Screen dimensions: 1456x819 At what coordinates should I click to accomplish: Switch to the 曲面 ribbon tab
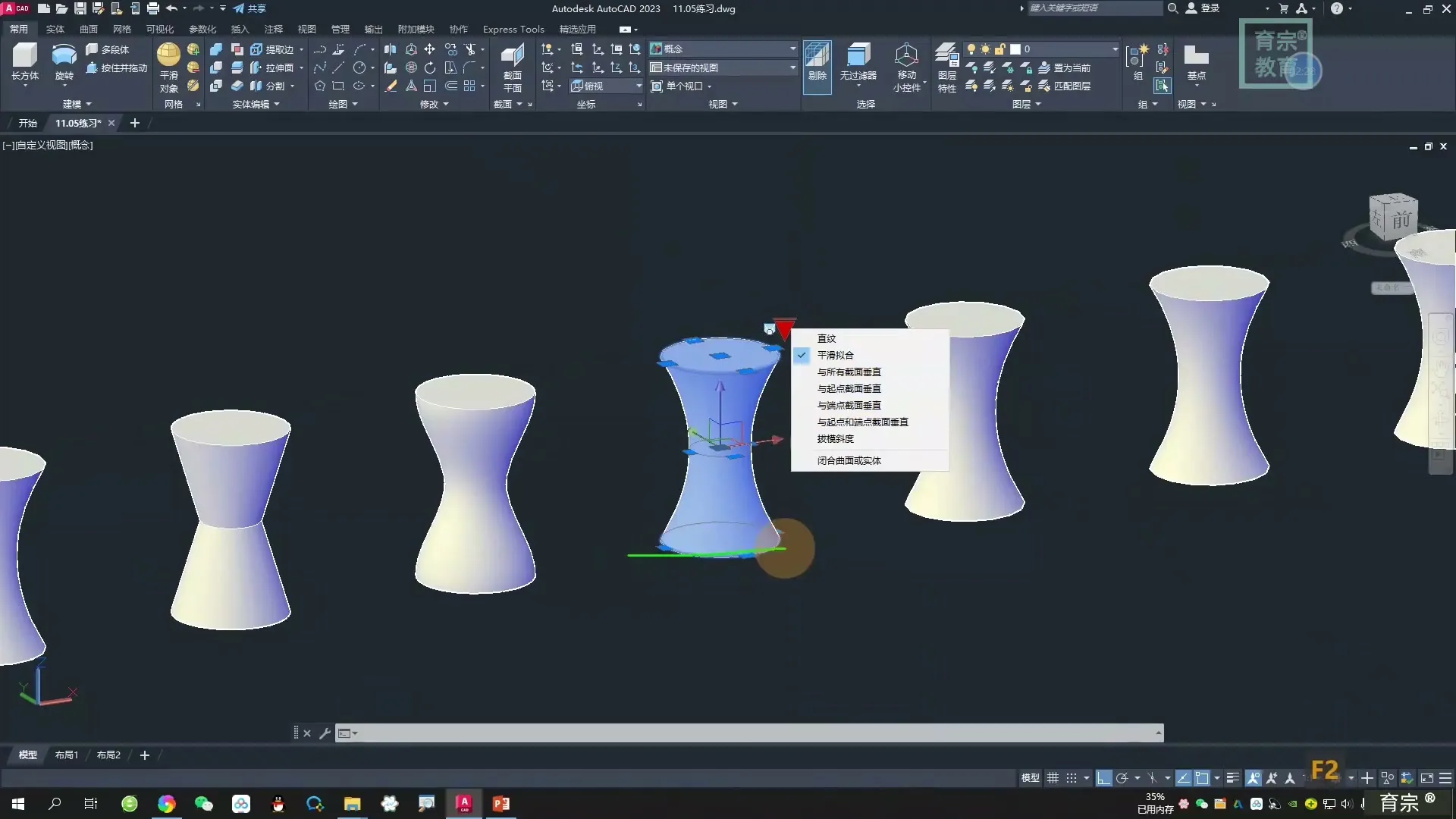89,29
